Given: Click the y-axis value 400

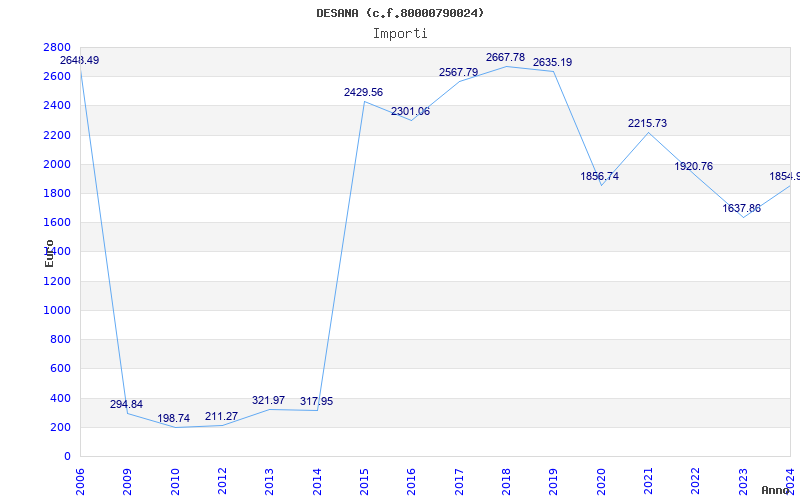Looking at the screenshot, I should click(61, 398).
